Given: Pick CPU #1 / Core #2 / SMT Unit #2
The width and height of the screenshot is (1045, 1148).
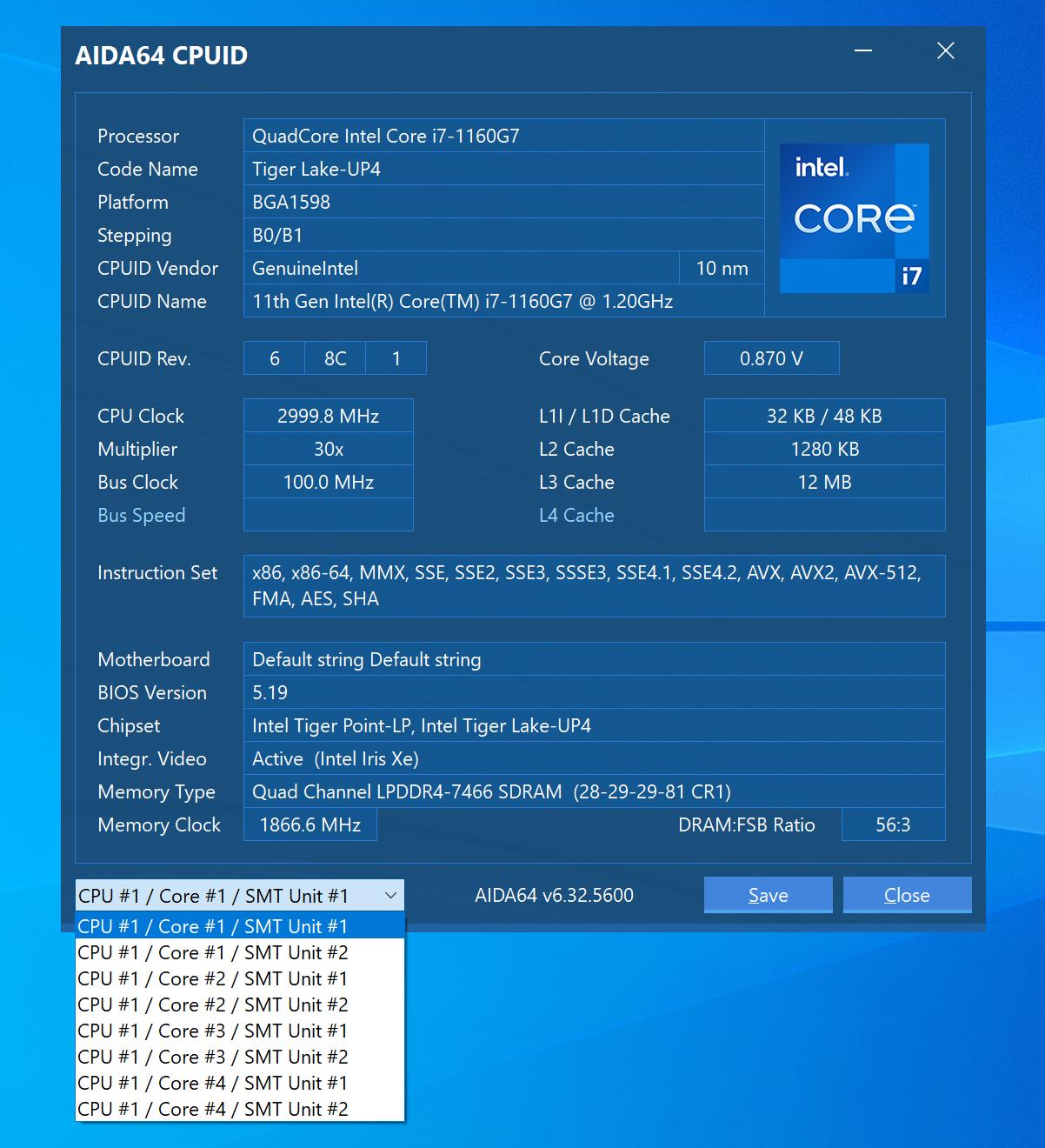Looking at the screenshot, I should click(x=240, y=1004).
